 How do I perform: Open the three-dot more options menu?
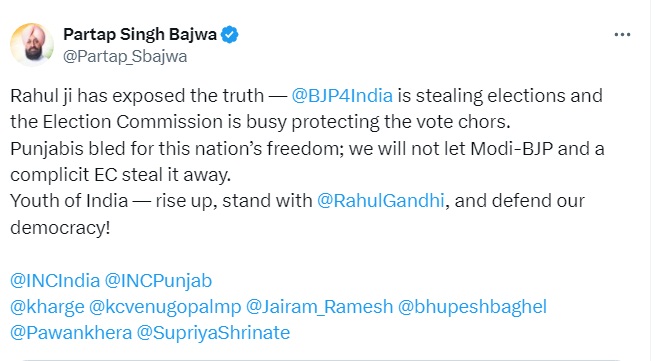click(x=622, y=35)
